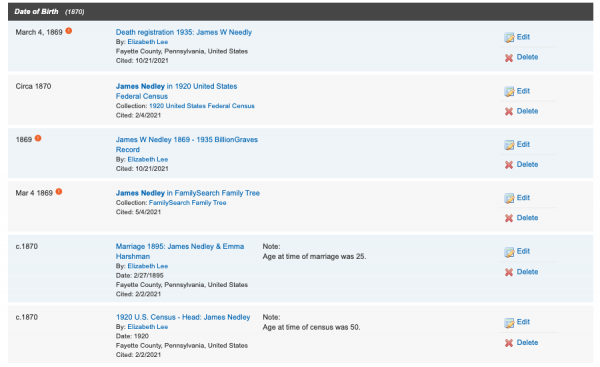The image size is (600, 367).
Task: Open James W Nedley 1869 - 1935 BillionGraves Record
Action: pyautogui.click(x=187, y=144)
